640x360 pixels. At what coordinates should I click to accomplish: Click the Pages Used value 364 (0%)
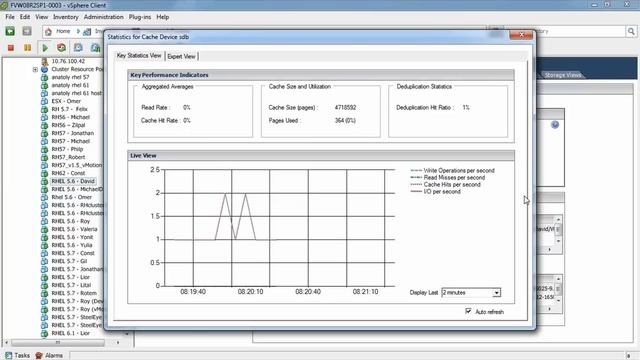click(345, 120)
